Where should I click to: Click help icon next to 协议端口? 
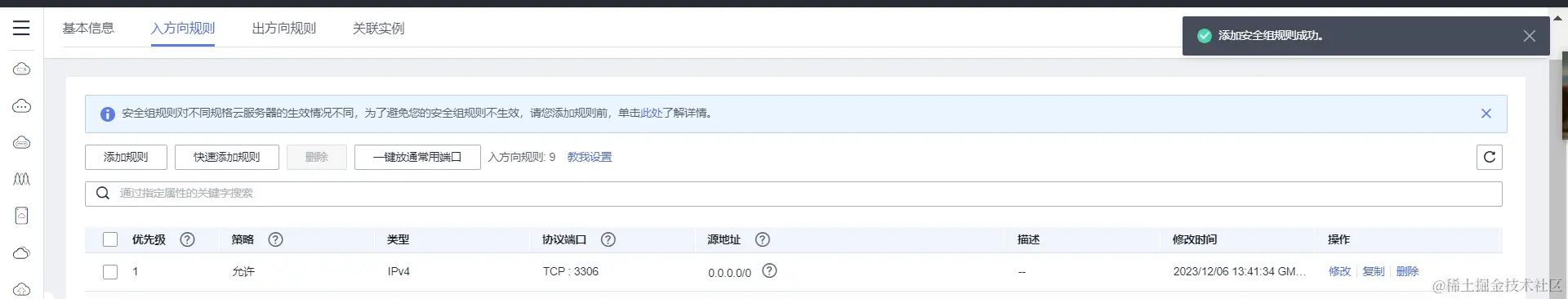coord(608,239)
